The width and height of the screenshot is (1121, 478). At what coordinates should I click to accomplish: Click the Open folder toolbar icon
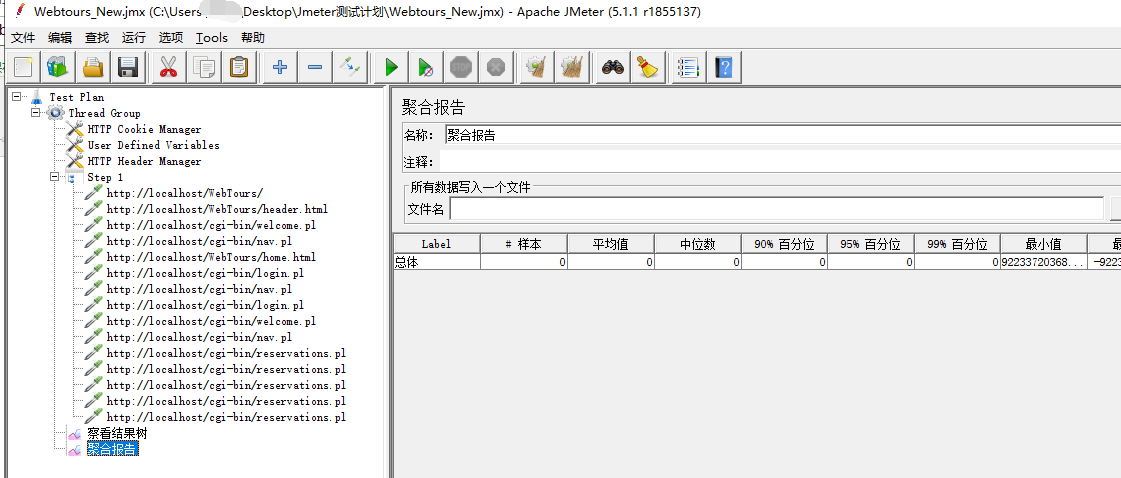(93, 68)
